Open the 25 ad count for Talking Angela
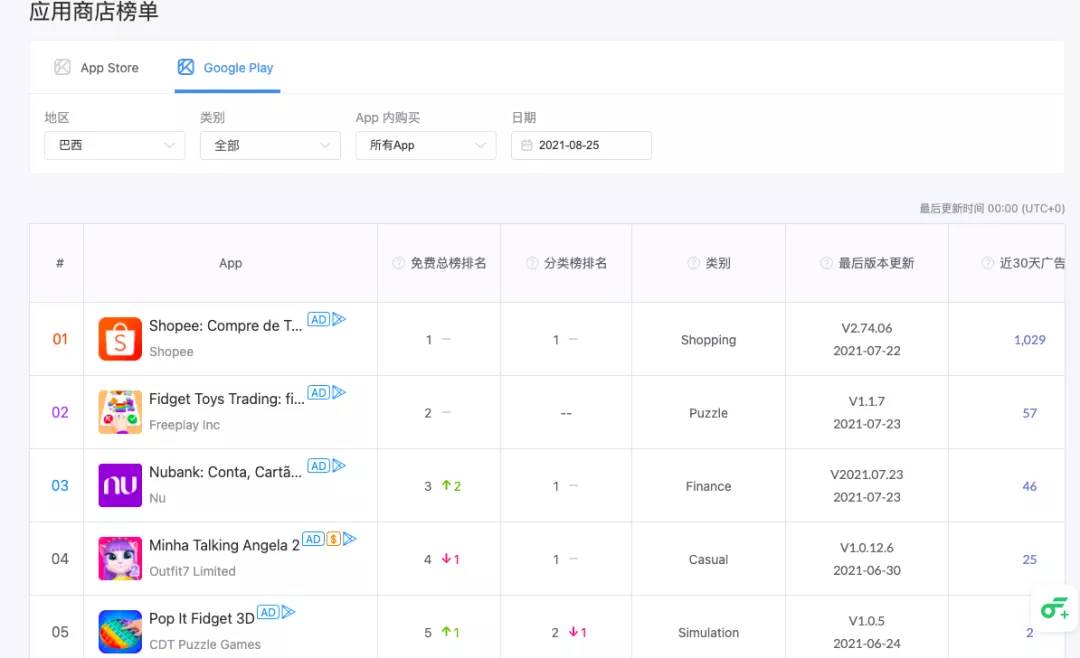The width and height of the screenshot is (1080, 658). 1030,559
